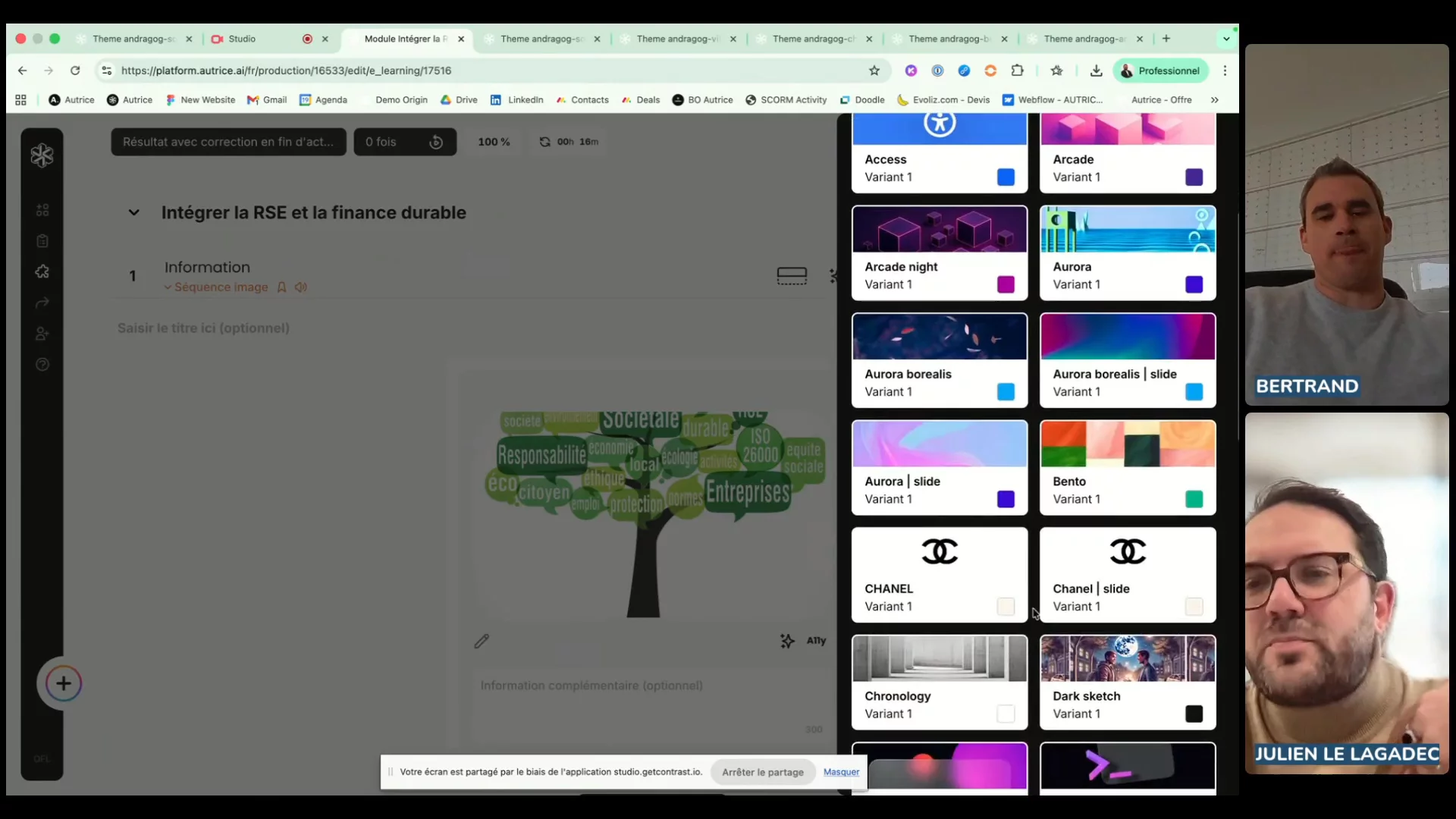Open the help icon in the left sidebar

point(42,365)
